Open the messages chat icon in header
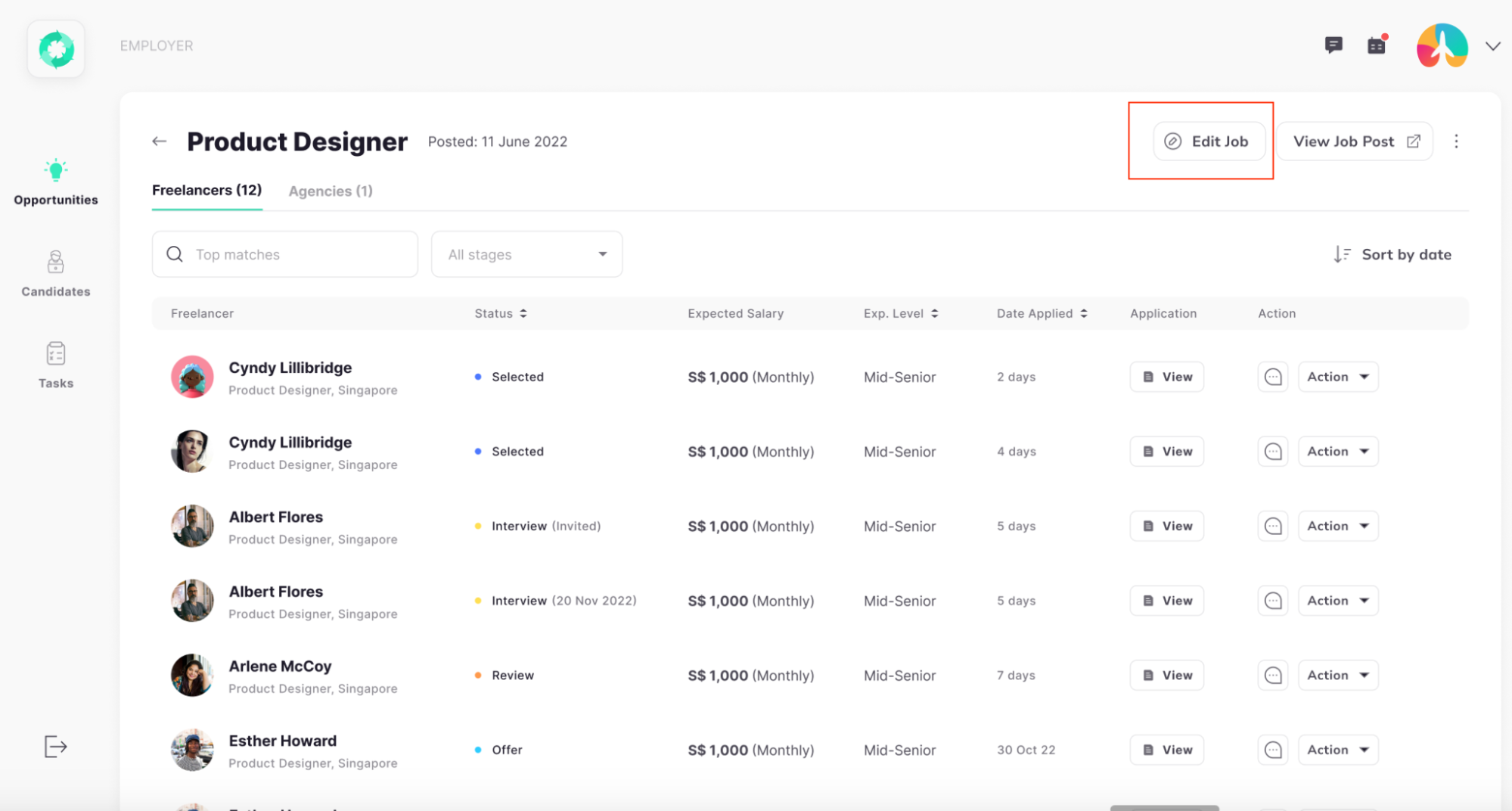This screenshot has width=1512, height=811. coord(1333,45)
